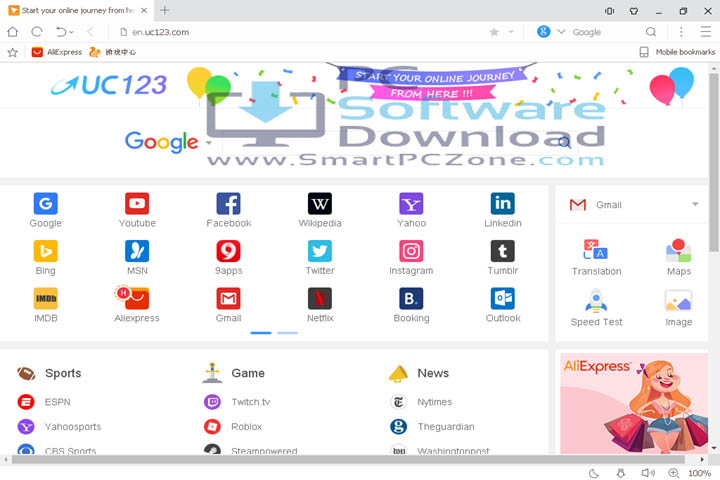Screen dimensions: 720x480
Task: Close the current UC123 tab
Action: (x=144, y=10)
